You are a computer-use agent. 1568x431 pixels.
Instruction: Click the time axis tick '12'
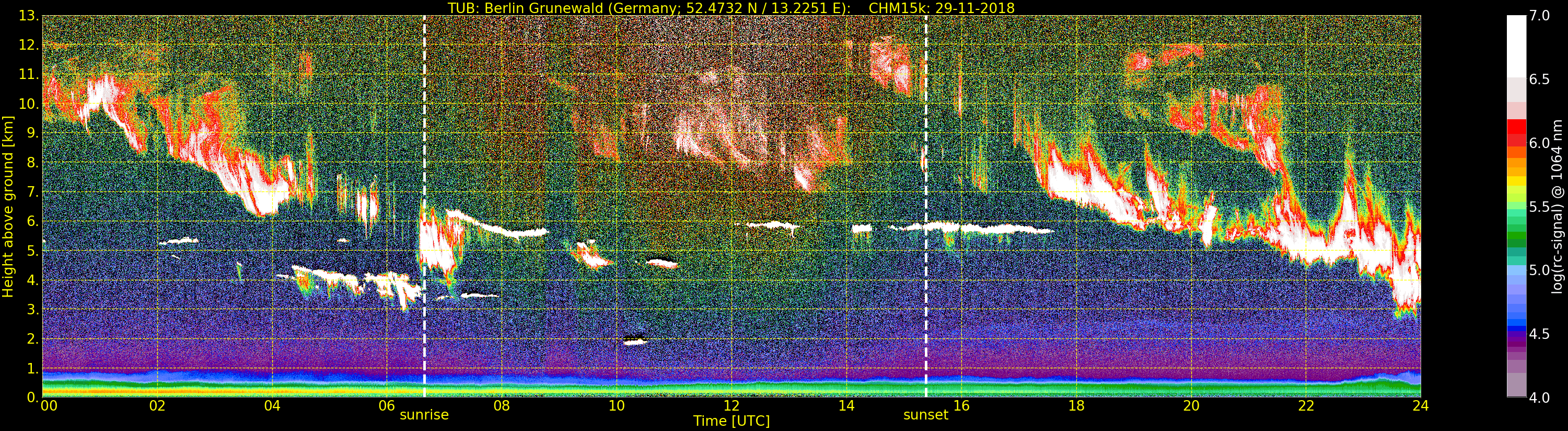coord(731,406)
